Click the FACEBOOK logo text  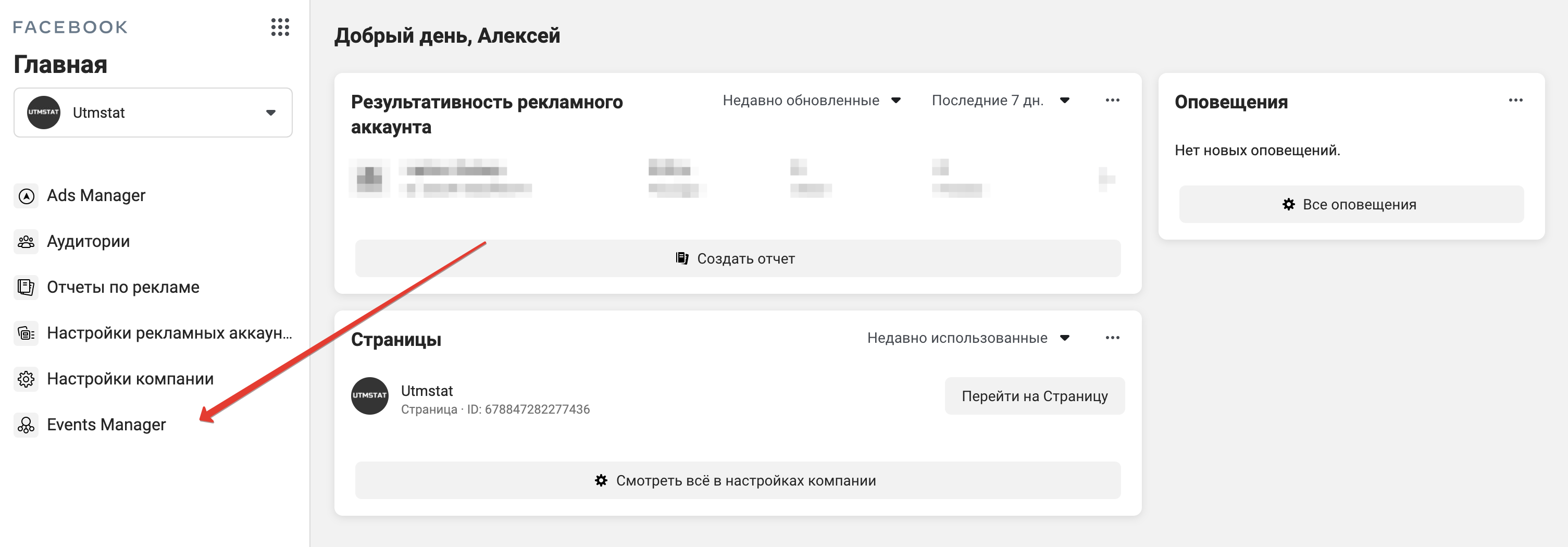click(71, 27)
